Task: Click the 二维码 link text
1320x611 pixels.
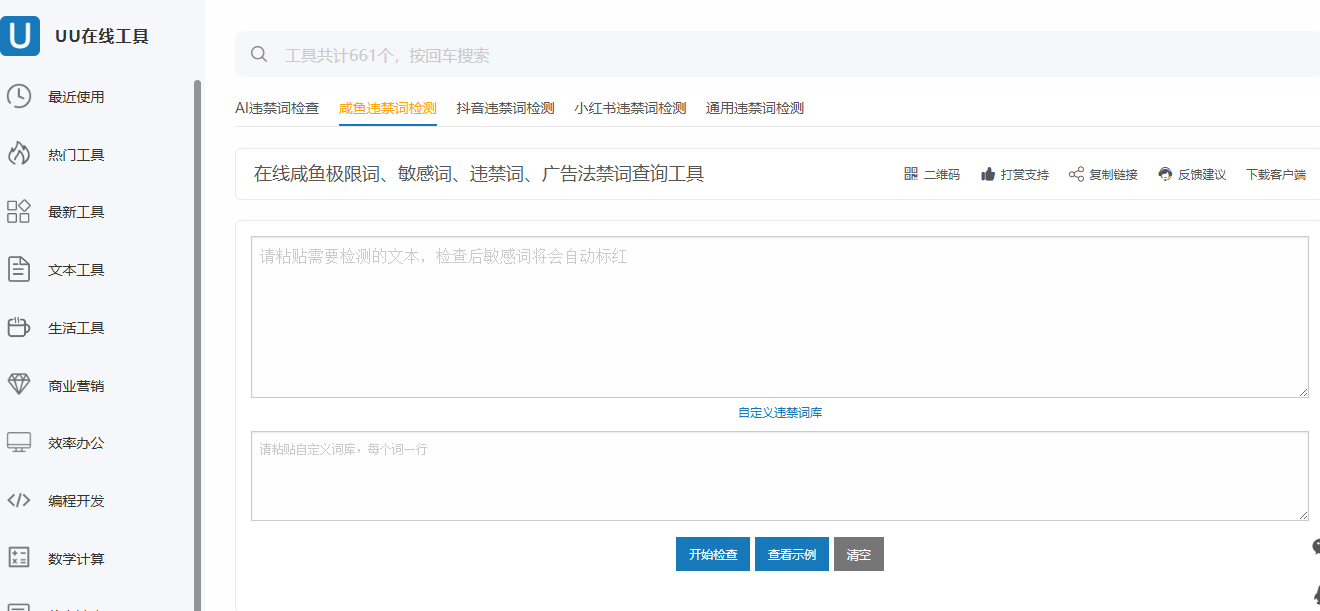Action: (x=941, y=175)
